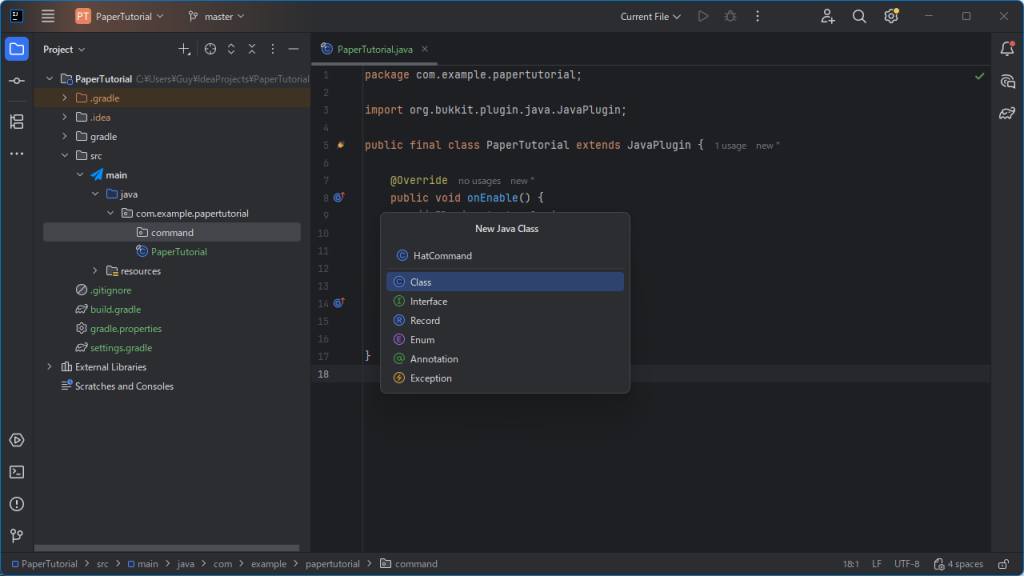Image resolution: width=1024 pixels, height=576 pixels.
Task: Open the Git tool window icon
Action: tap(16, 536)
